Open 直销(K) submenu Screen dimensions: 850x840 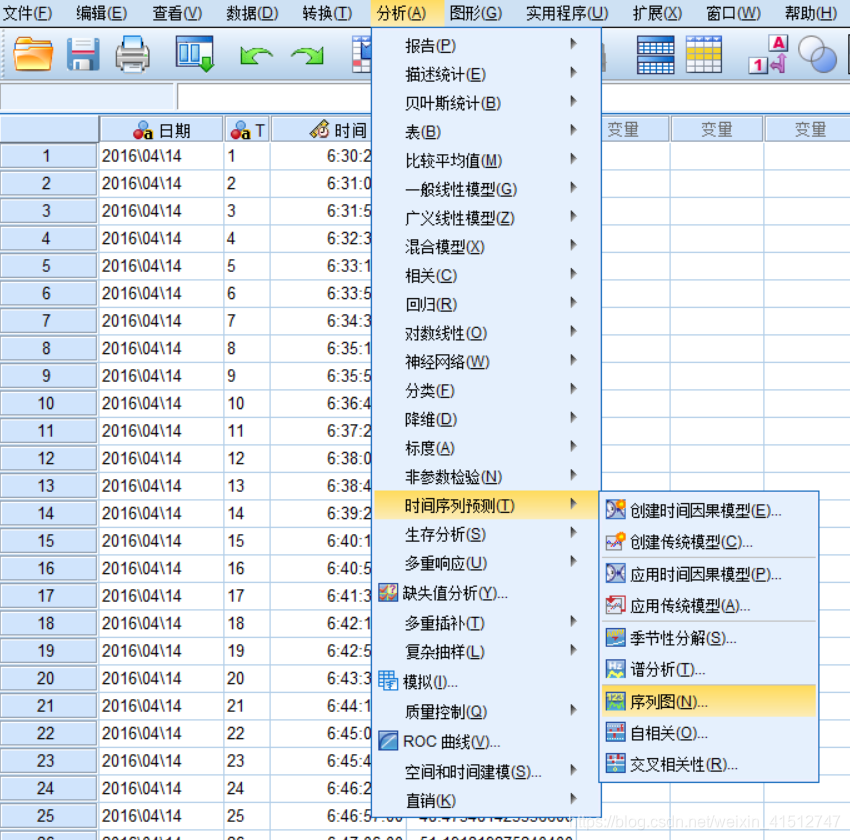tap(487, 800)
